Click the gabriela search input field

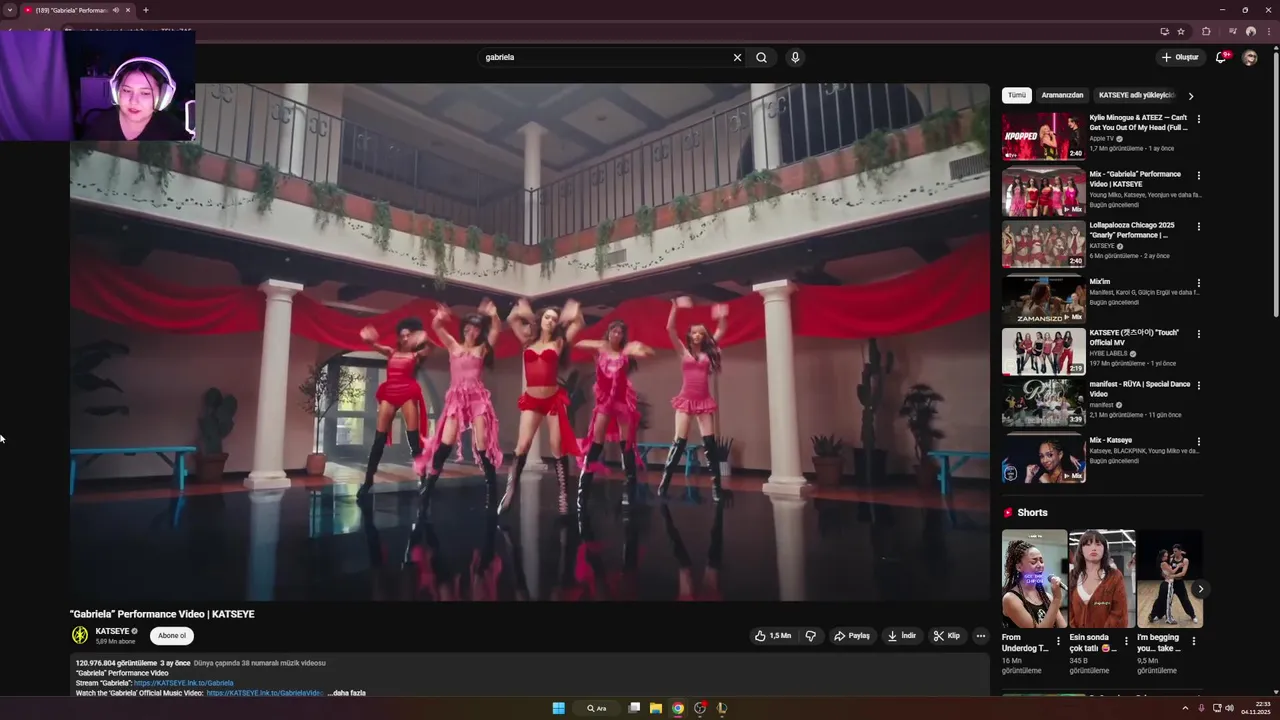click(605, 57)
